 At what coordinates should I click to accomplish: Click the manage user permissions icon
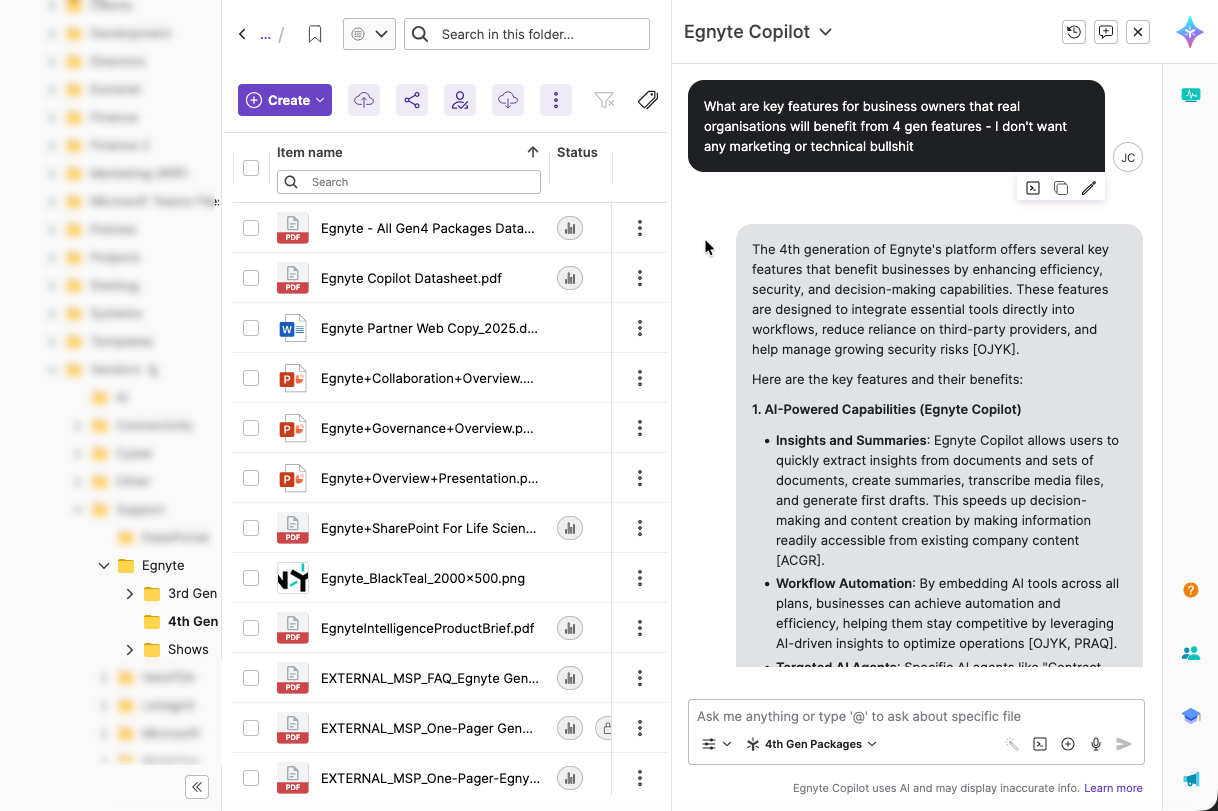[460, 100]
